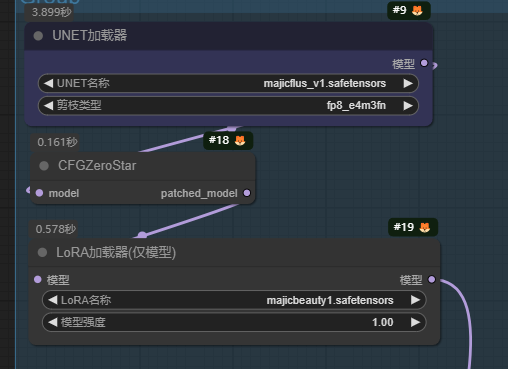Select the CFGZeroStar node title bar
This screenshot has width=508, height=369.
coord(143,166)
